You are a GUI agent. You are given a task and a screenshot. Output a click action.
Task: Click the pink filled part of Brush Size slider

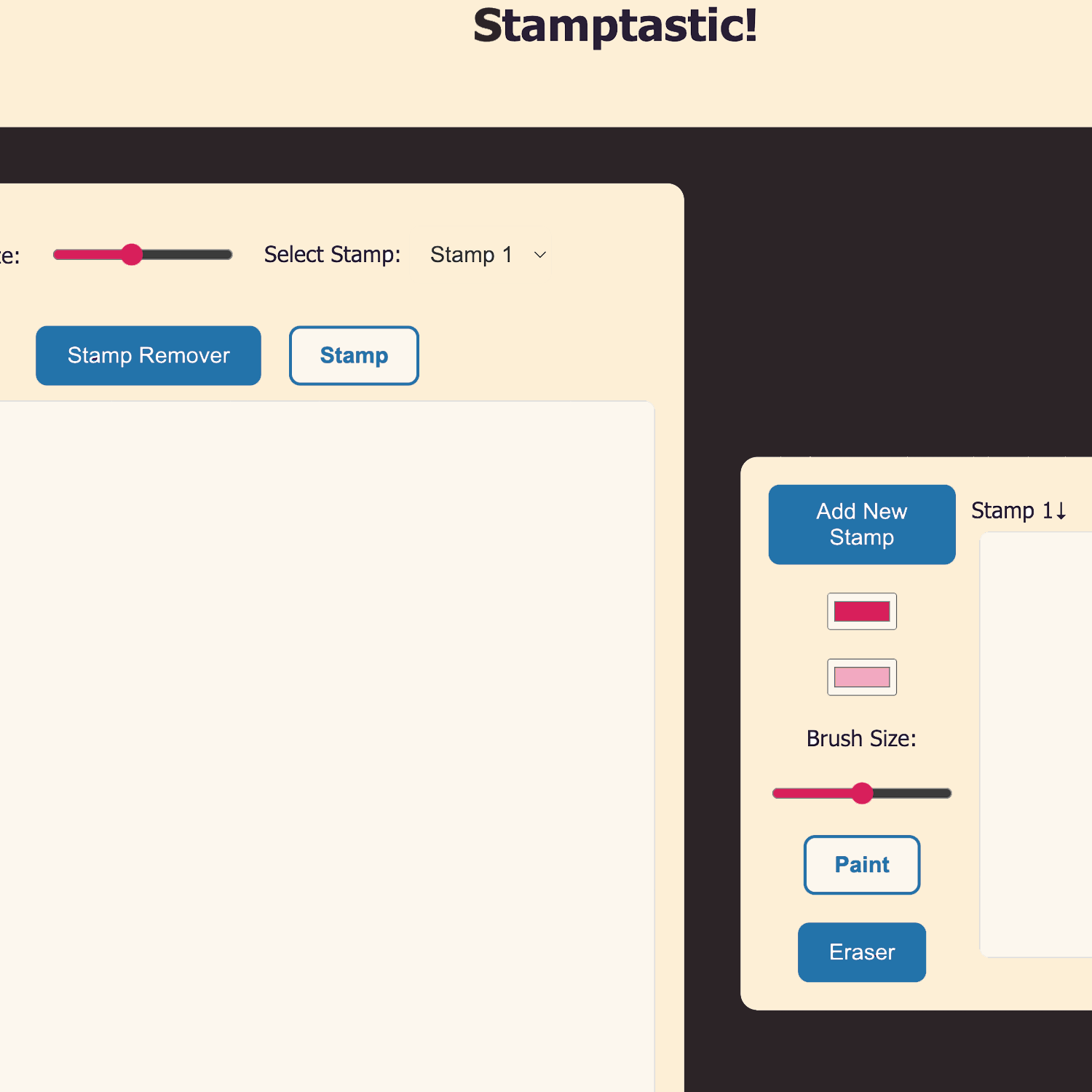click(812, 794)
